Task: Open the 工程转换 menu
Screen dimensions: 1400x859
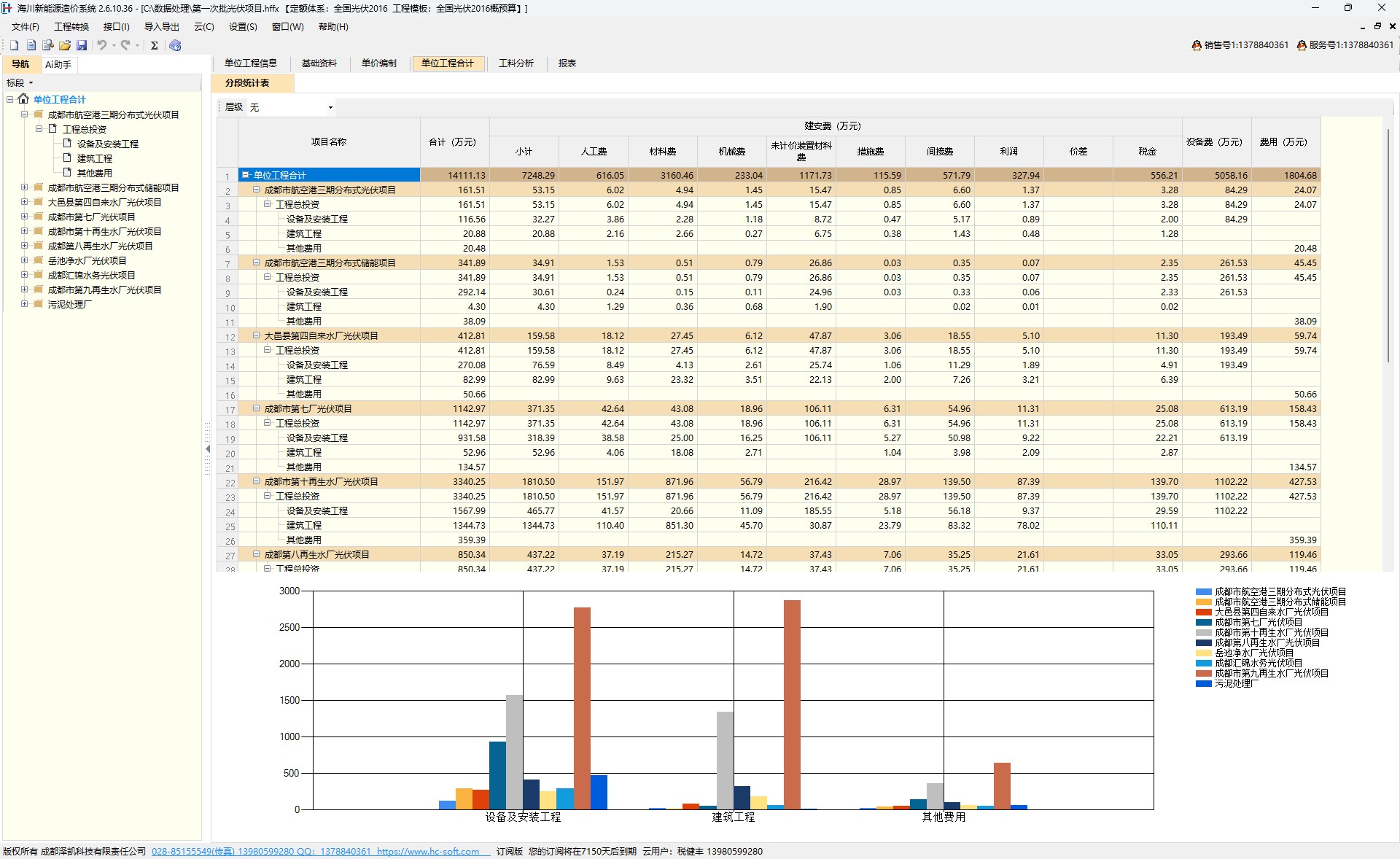Action: (71, 27)
